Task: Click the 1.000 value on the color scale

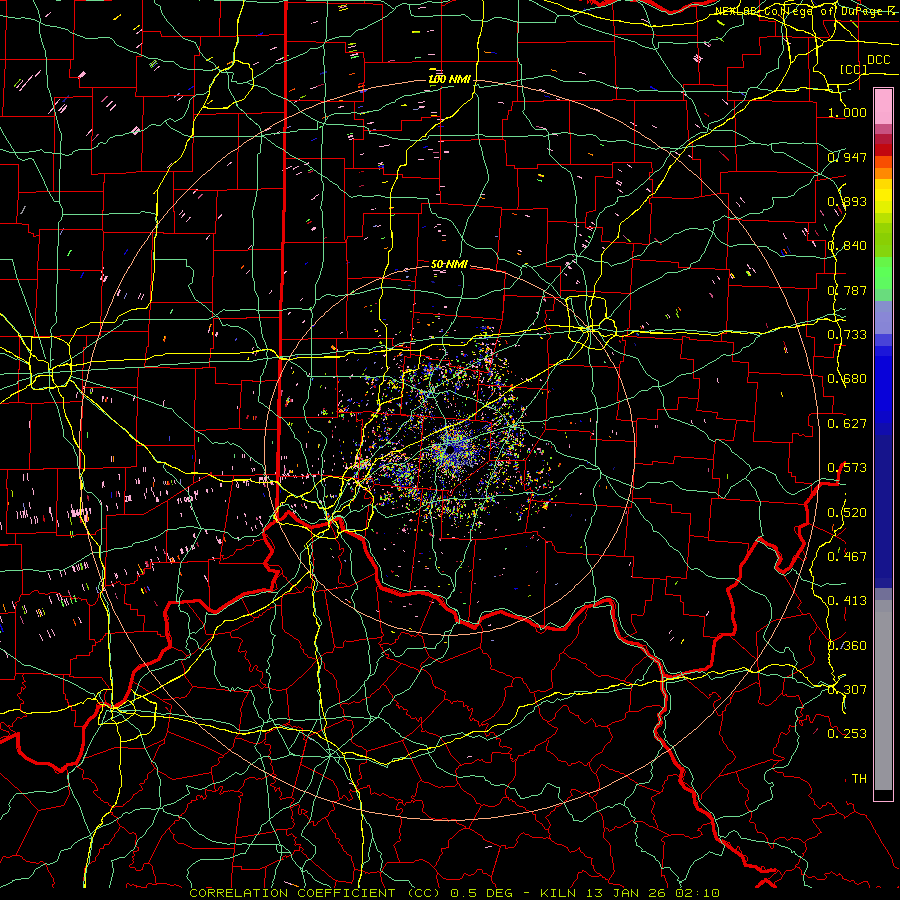Action: [x=847, y=112]
